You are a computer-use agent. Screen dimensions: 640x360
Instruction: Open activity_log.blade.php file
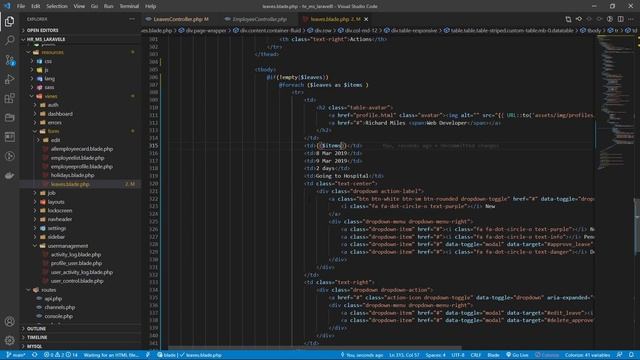[76, 254]
